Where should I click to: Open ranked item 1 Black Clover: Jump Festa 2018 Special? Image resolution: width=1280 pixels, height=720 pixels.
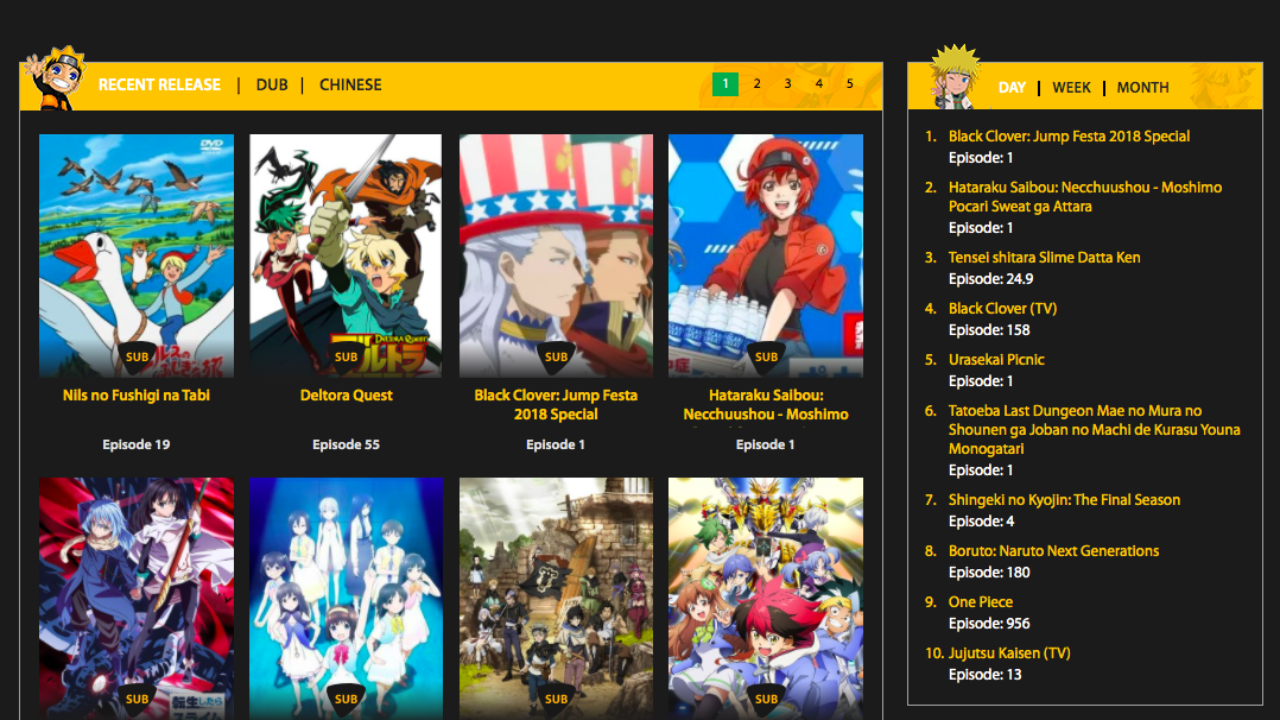coord(1069,137)
